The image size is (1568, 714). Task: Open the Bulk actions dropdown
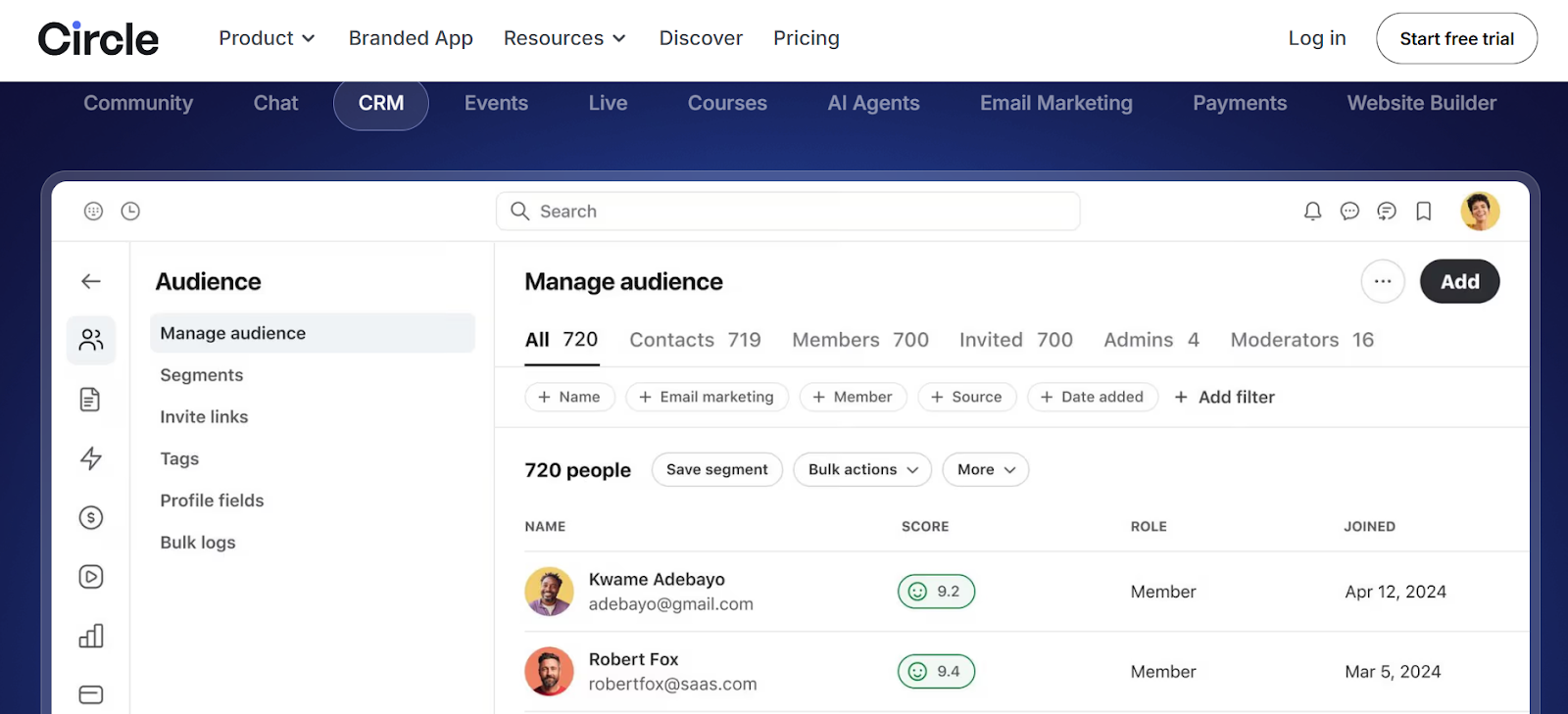(x=862, y=469)
